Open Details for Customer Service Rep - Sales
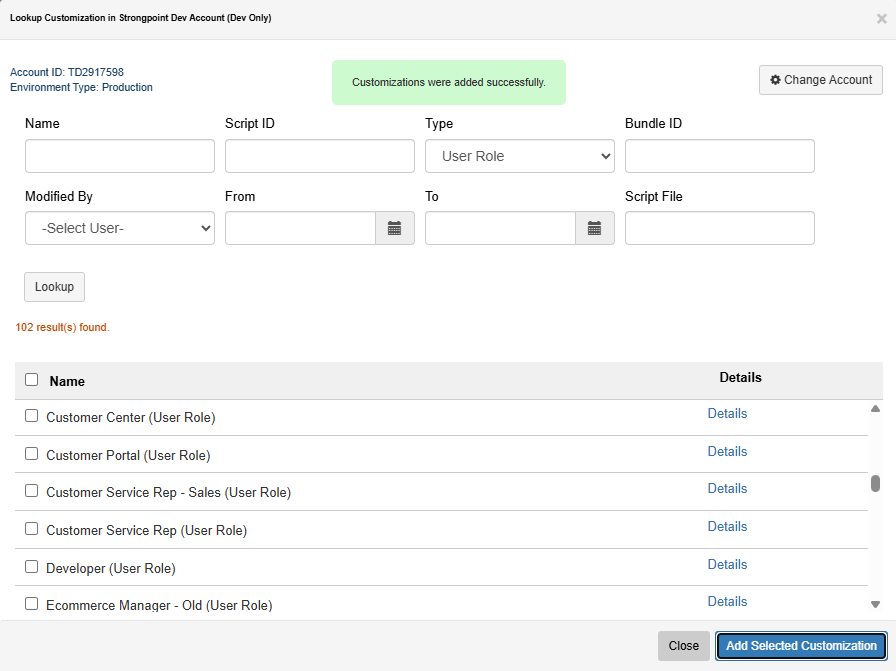The width and height of the screenshot is (896, 671). pos(727,488)
